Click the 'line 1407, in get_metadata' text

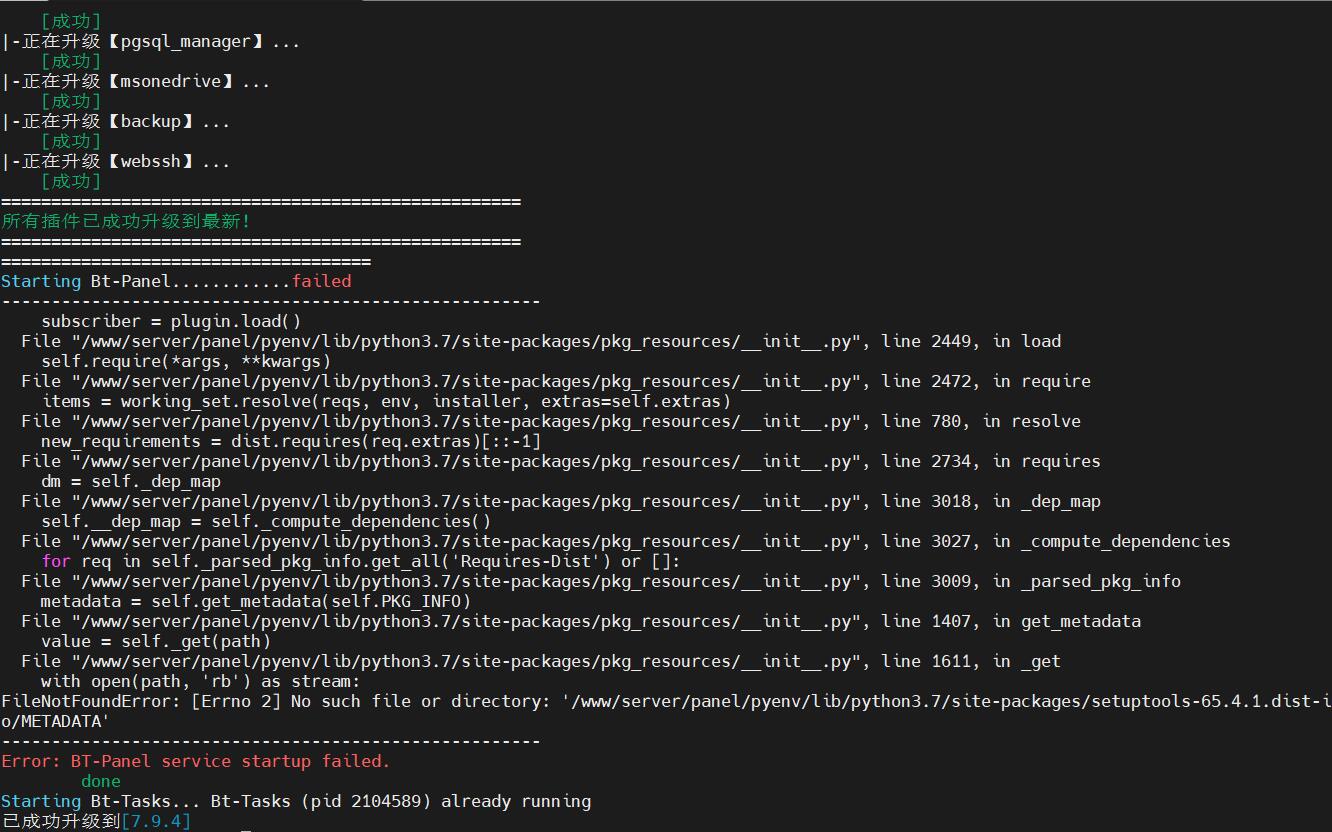pyautogui.click(x=1011, y=621)
